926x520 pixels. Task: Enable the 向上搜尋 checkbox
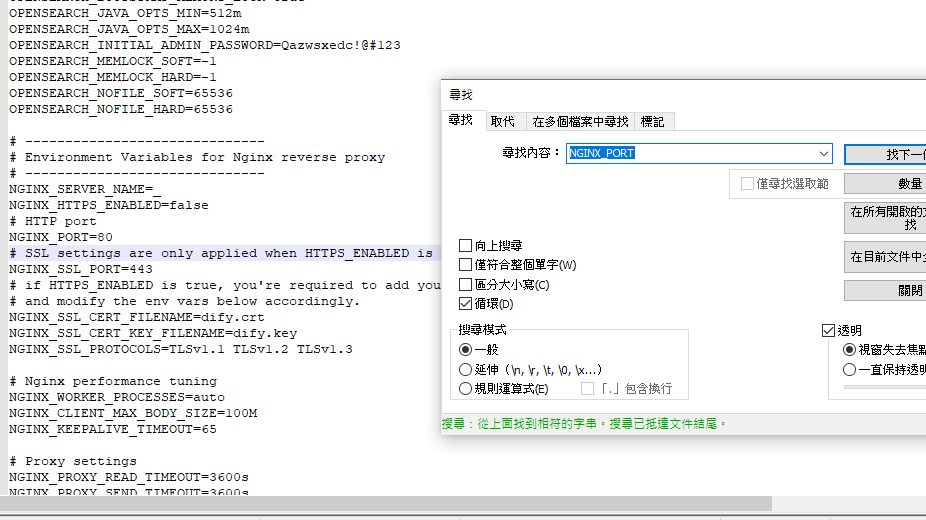(x=466, y=246)
